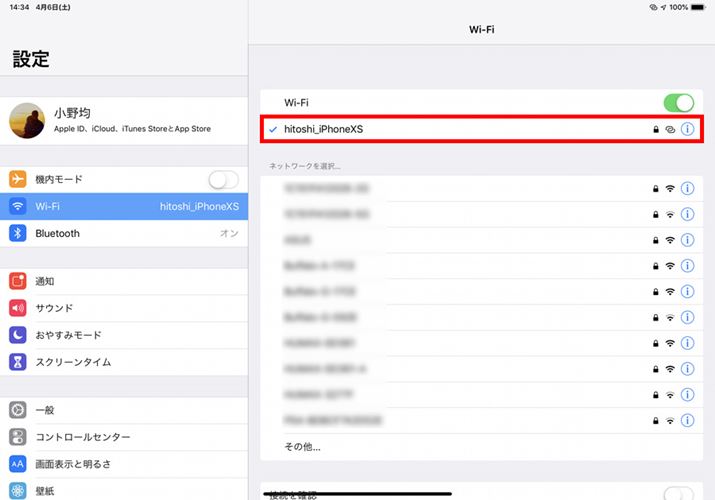Tap the Airplane mode icon in sidebar
This screenshot has height=500, width=715.
[x=17, y=179]
